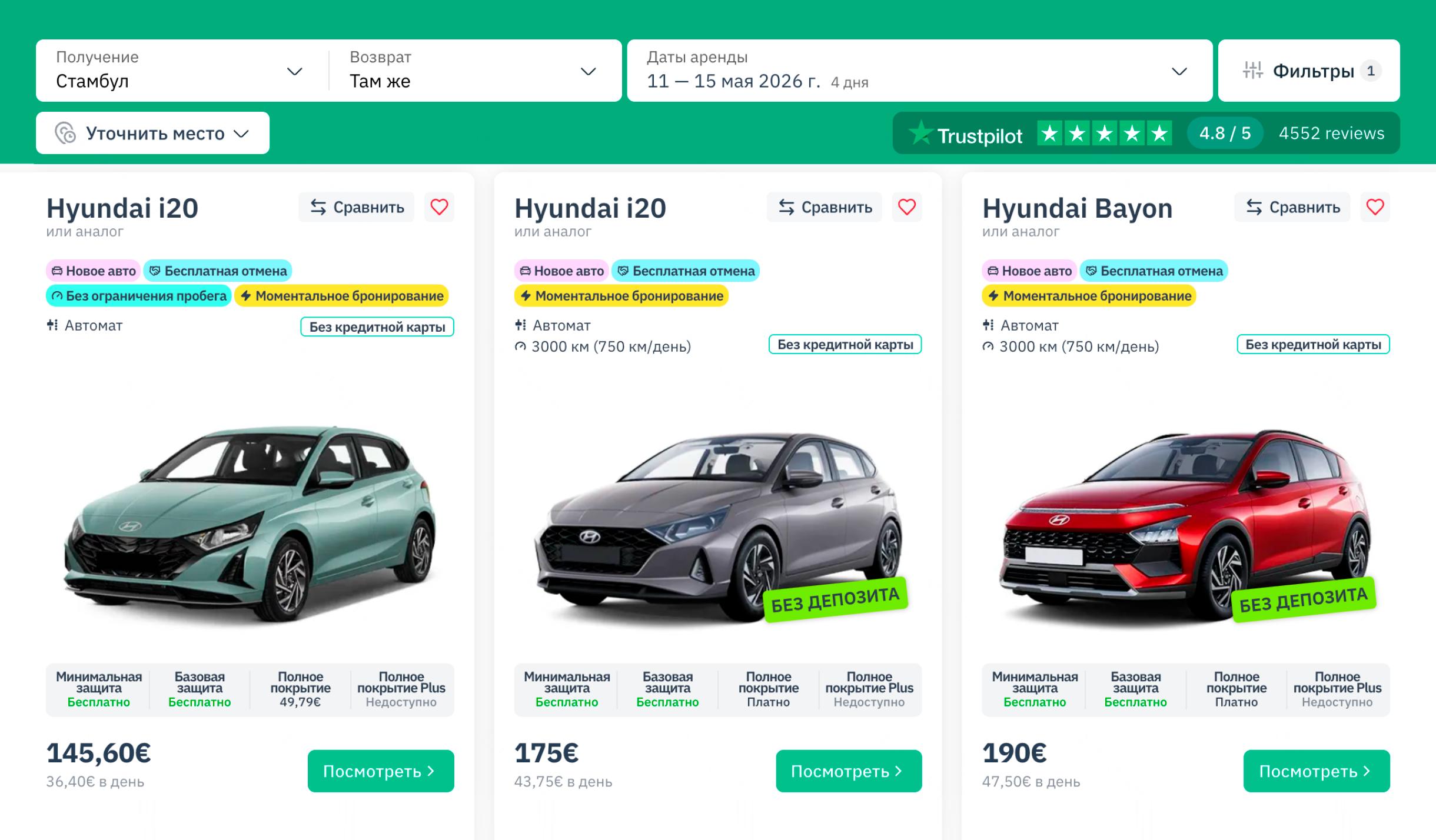Compare the Hyundai i20 priced 175€

click(824, 207)
